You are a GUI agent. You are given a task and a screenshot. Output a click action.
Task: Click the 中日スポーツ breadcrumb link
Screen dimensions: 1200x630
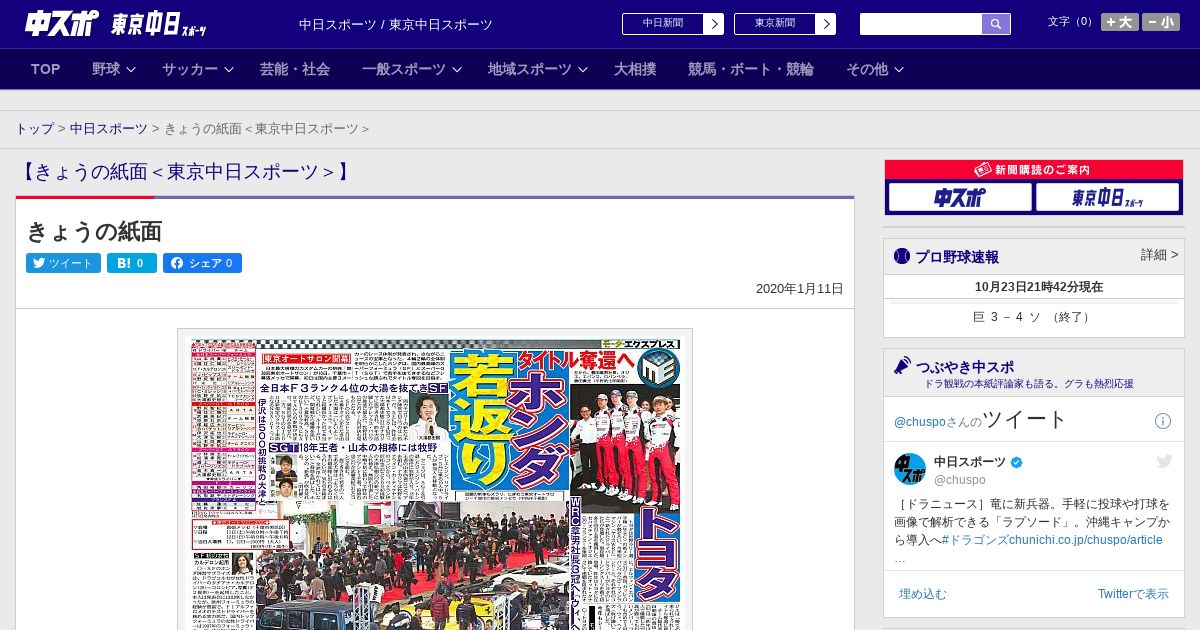click(109, 129)
